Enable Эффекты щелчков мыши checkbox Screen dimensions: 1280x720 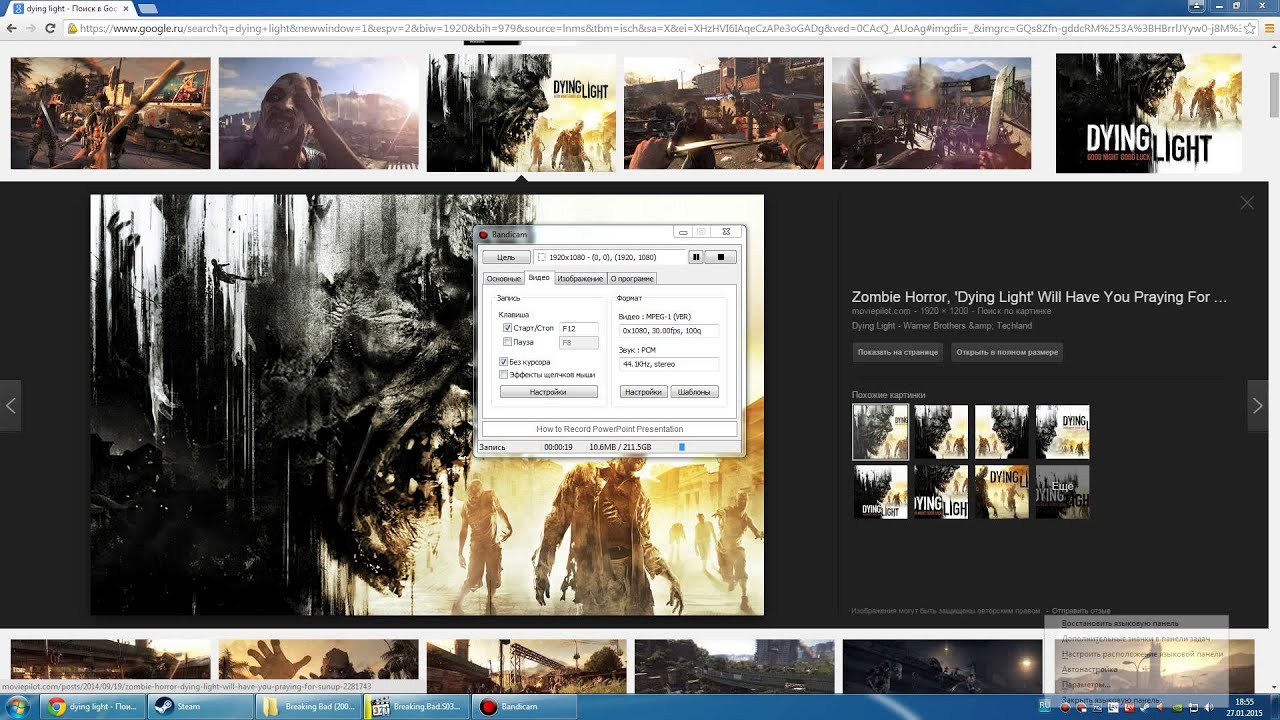[503, 374]
